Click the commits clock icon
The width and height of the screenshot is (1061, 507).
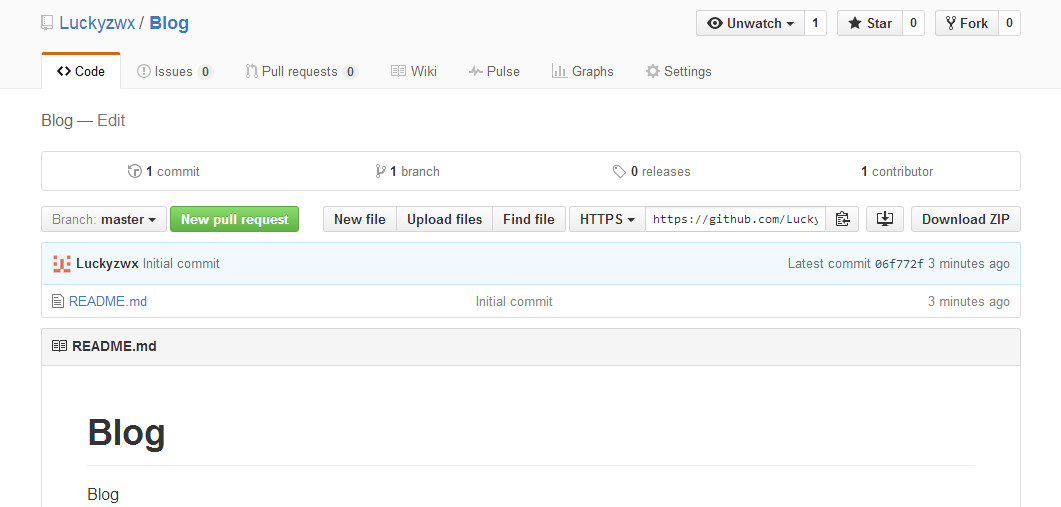[134, 171]
